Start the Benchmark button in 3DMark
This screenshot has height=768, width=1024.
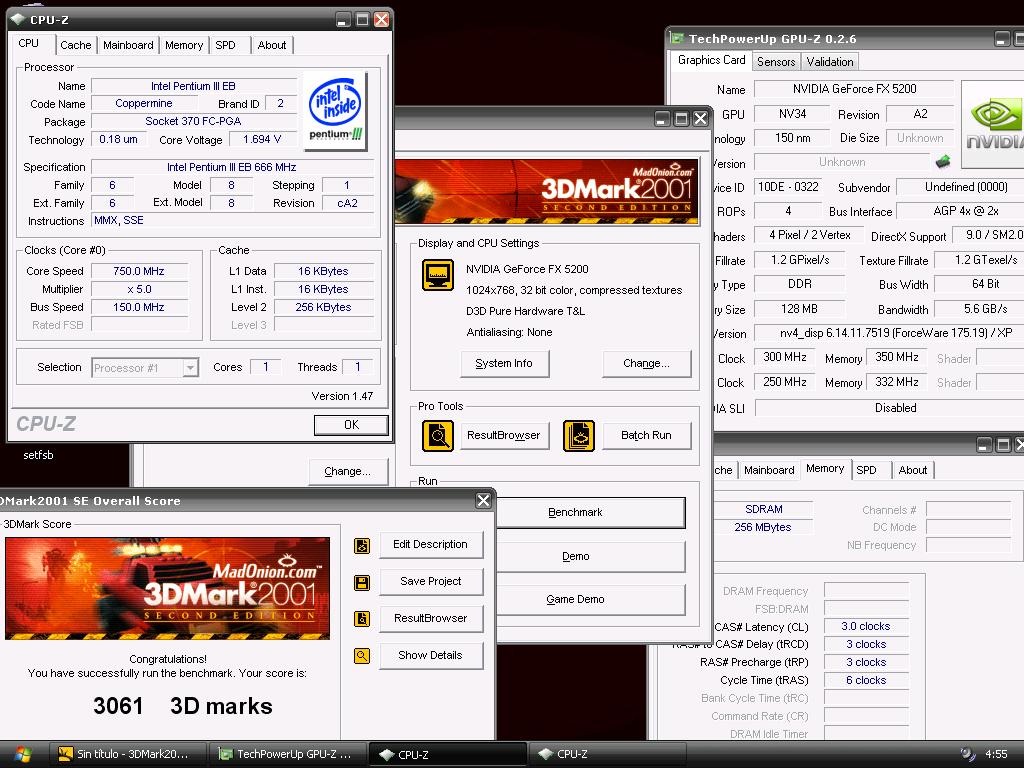(x=590, y=513)
